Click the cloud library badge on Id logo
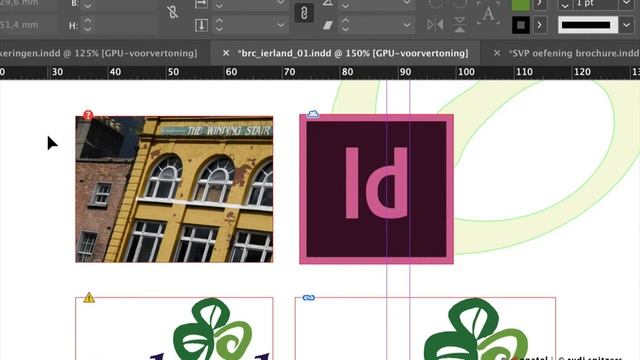This screenshot has height=360, width=640. [313, 114]
